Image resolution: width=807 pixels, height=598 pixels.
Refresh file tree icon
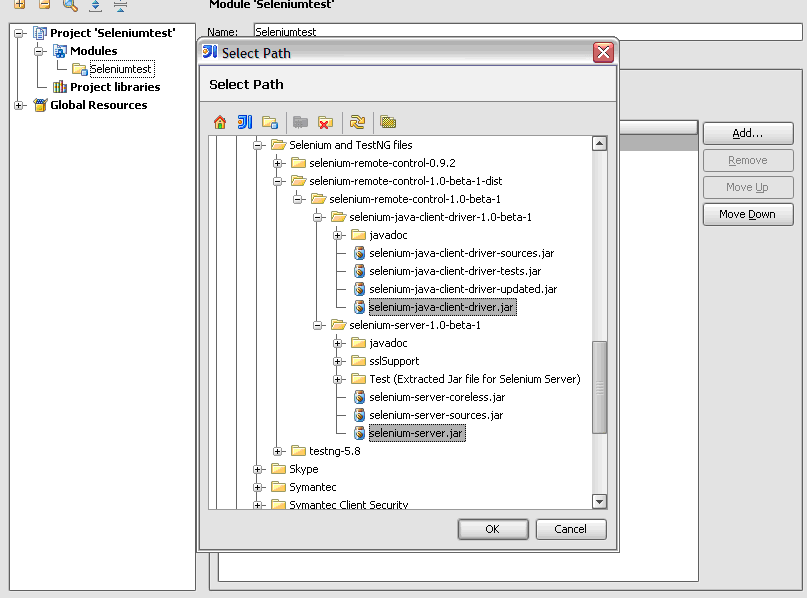pos(357,122)
